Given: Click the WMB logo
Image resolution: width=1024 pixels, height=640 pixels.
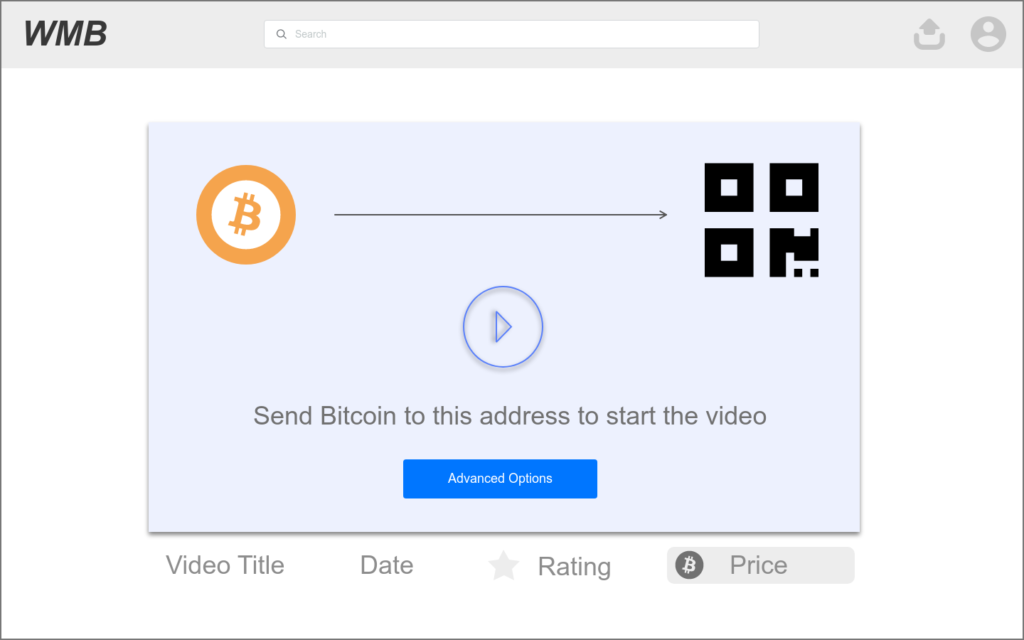Looking at the screenshot, I should tap(65, 34).
